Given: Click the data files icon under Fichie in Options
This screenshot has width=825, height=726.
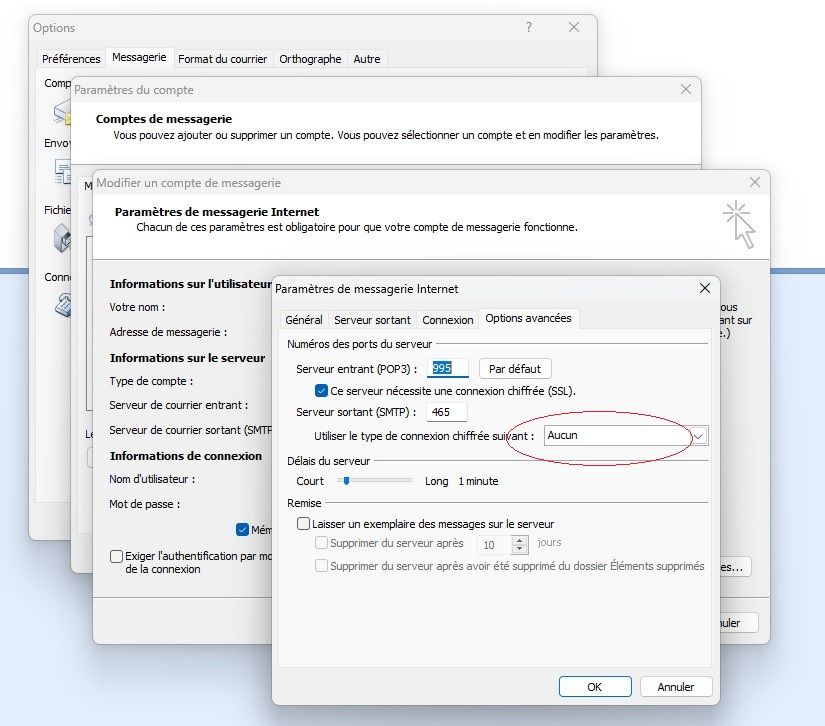Looking at the screenshot, I should pyautogui.click(x=62, y=238).
